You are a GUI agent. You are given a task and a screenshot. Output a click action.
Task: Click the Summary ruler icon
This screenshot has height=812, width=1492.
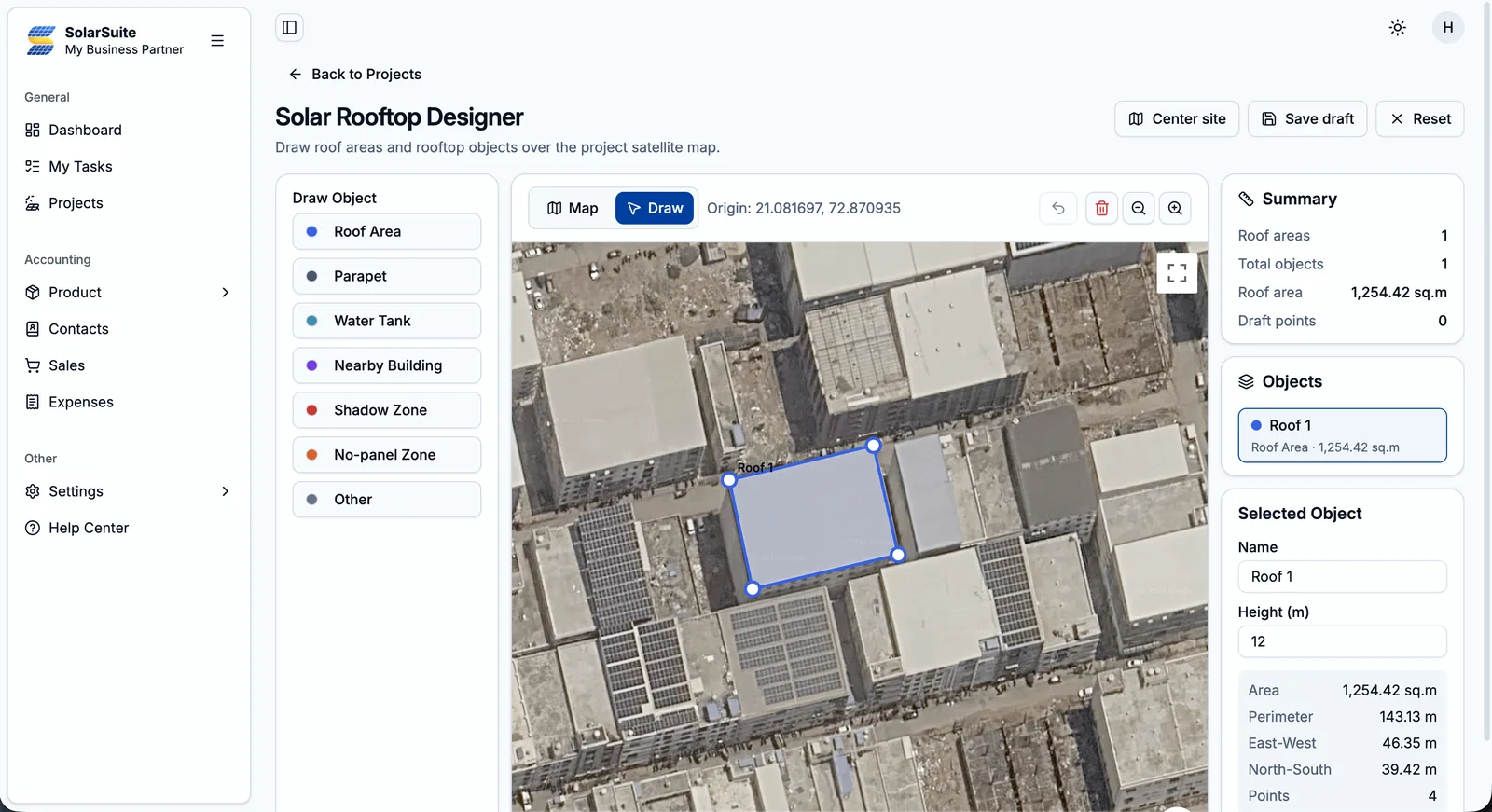(x=1246, y=200)
